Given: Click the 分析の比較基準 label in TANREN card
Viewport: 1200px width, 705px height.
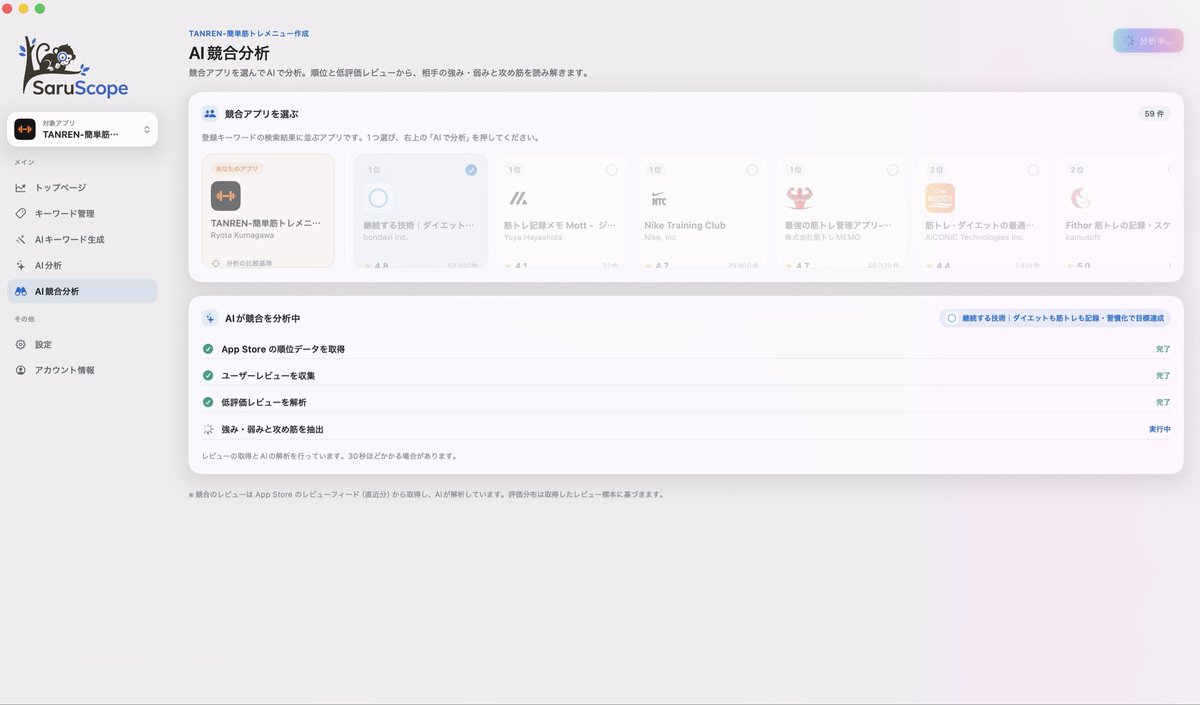Looking at the screenshot, I should [249, 263].
